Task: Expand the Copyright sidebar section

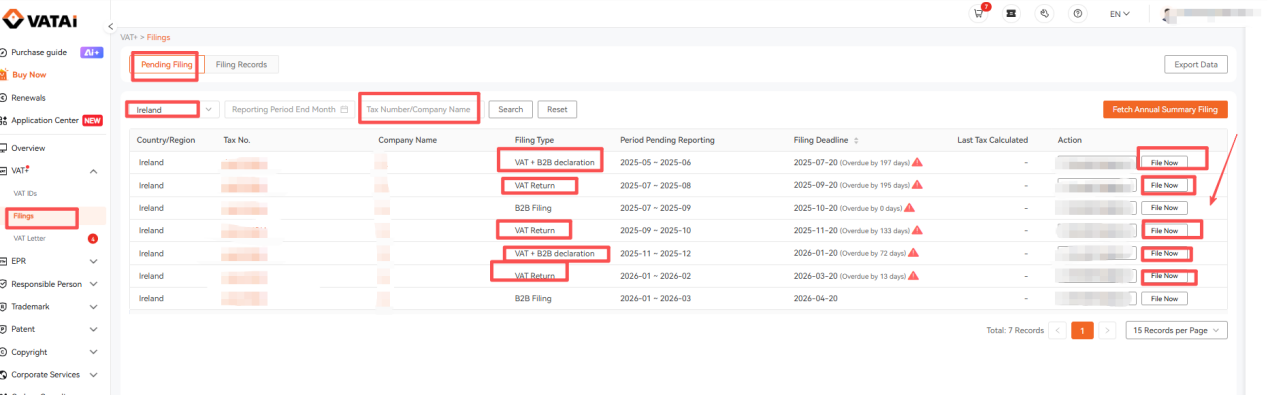Action: 94,352
